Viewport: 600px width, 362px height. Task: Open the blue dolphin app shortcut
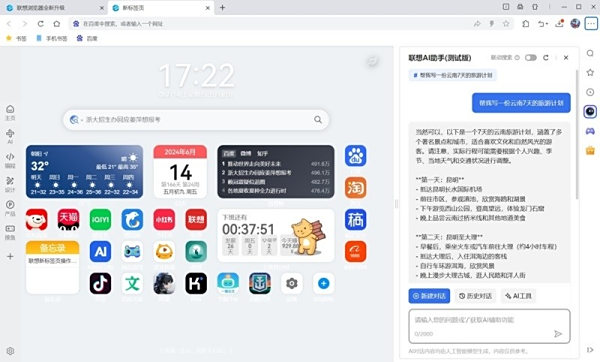click(132, 220)
